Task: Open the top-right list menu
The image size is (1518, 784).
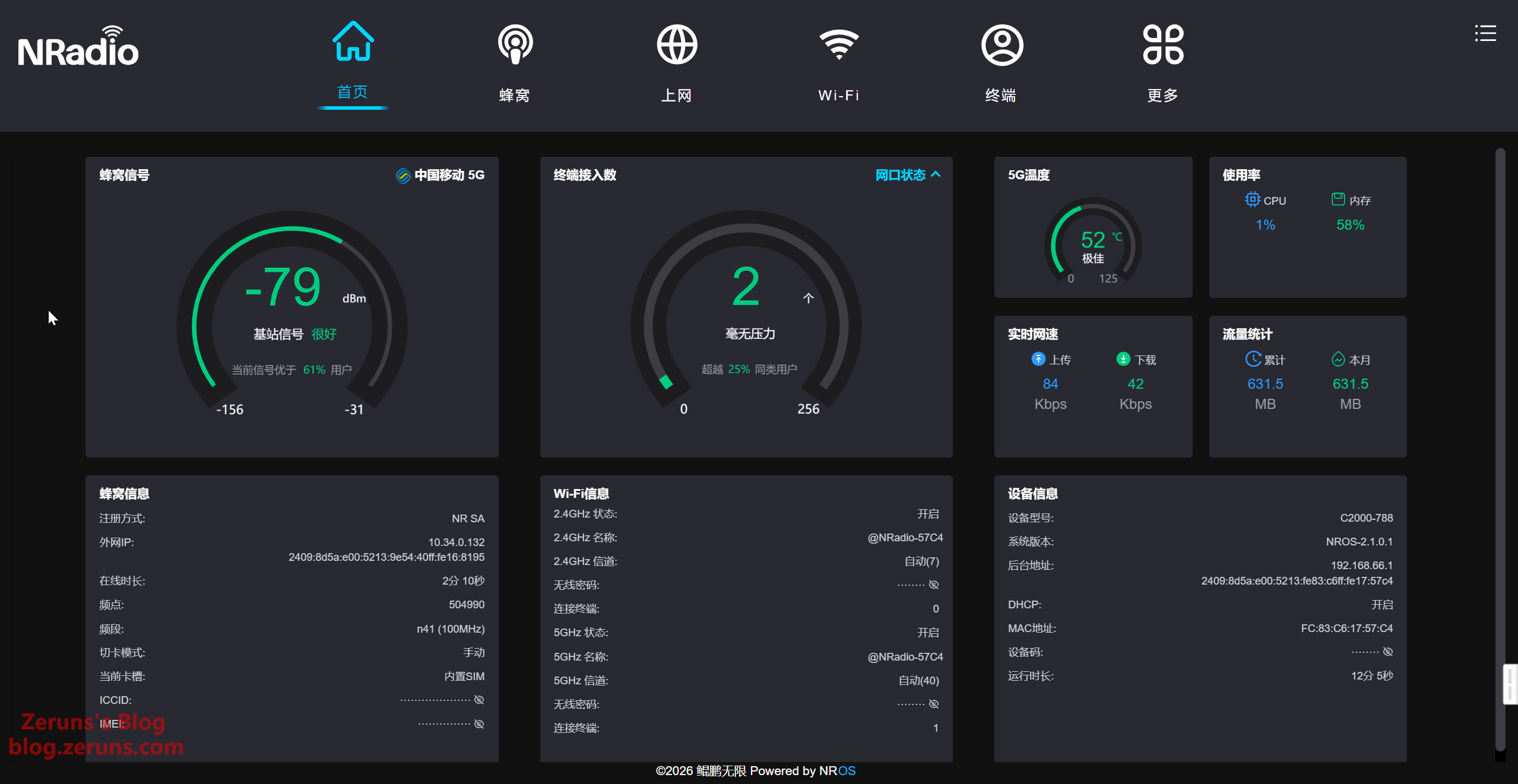Action: click(1485, 33)
